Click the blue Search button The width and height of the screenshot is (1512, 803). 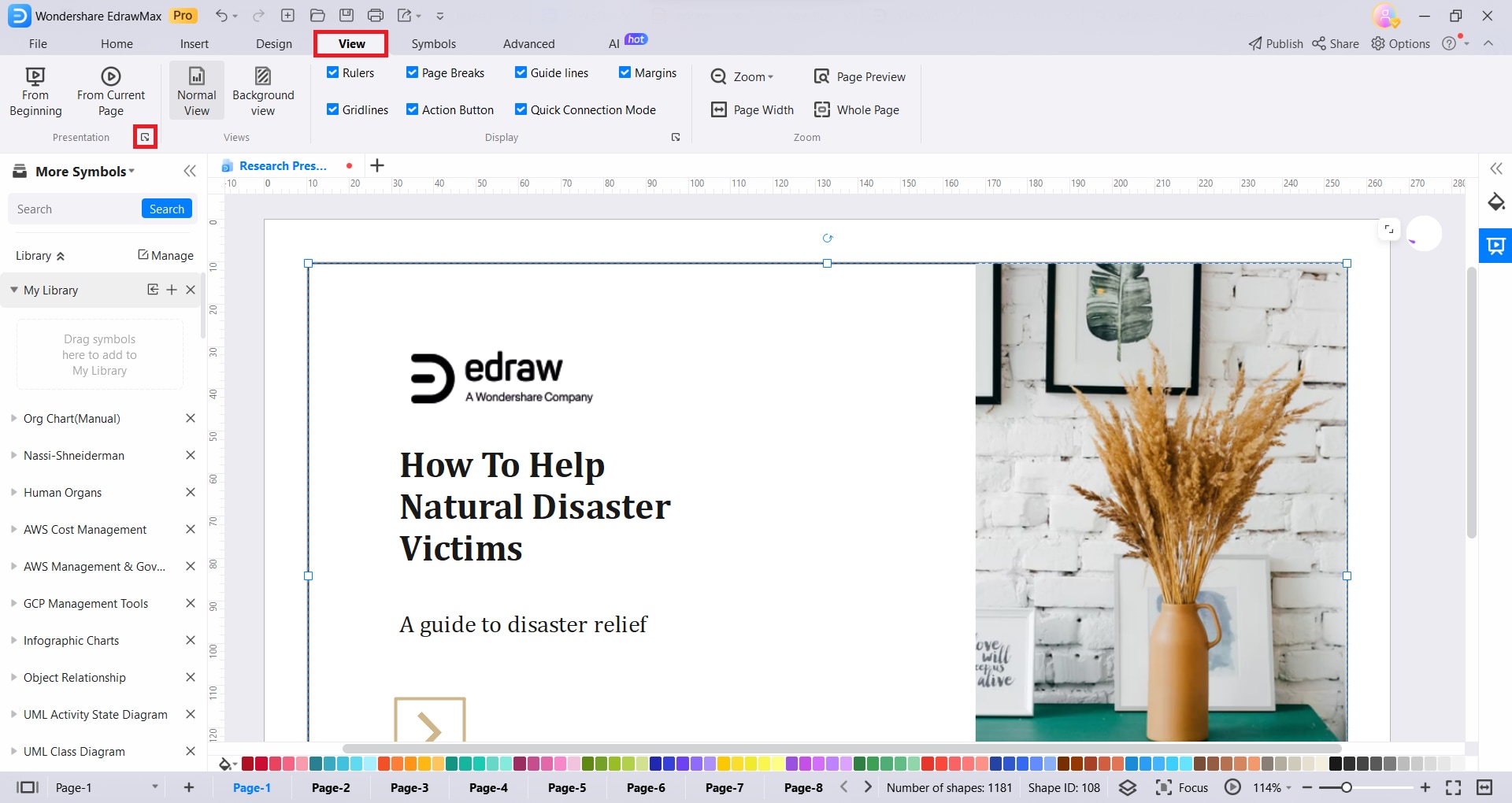pyautogui.click(x=167, y=209)
